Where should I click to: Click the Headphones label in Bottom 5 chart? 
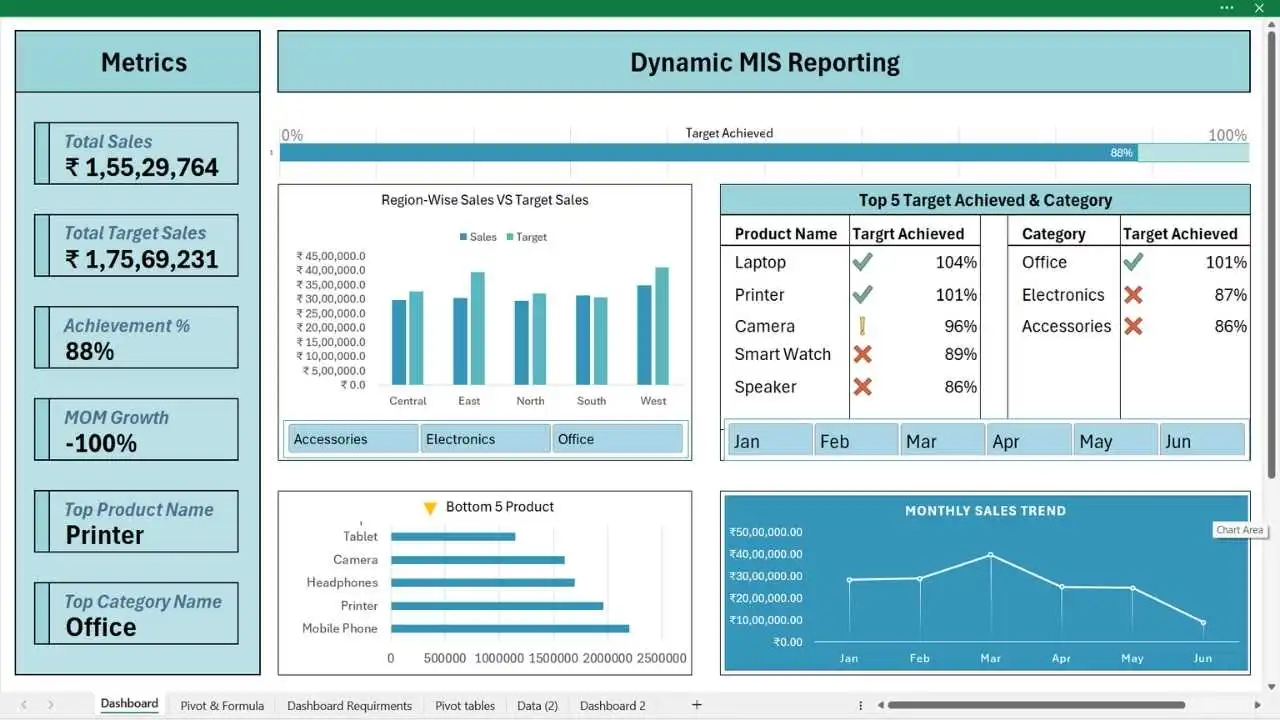342,582
